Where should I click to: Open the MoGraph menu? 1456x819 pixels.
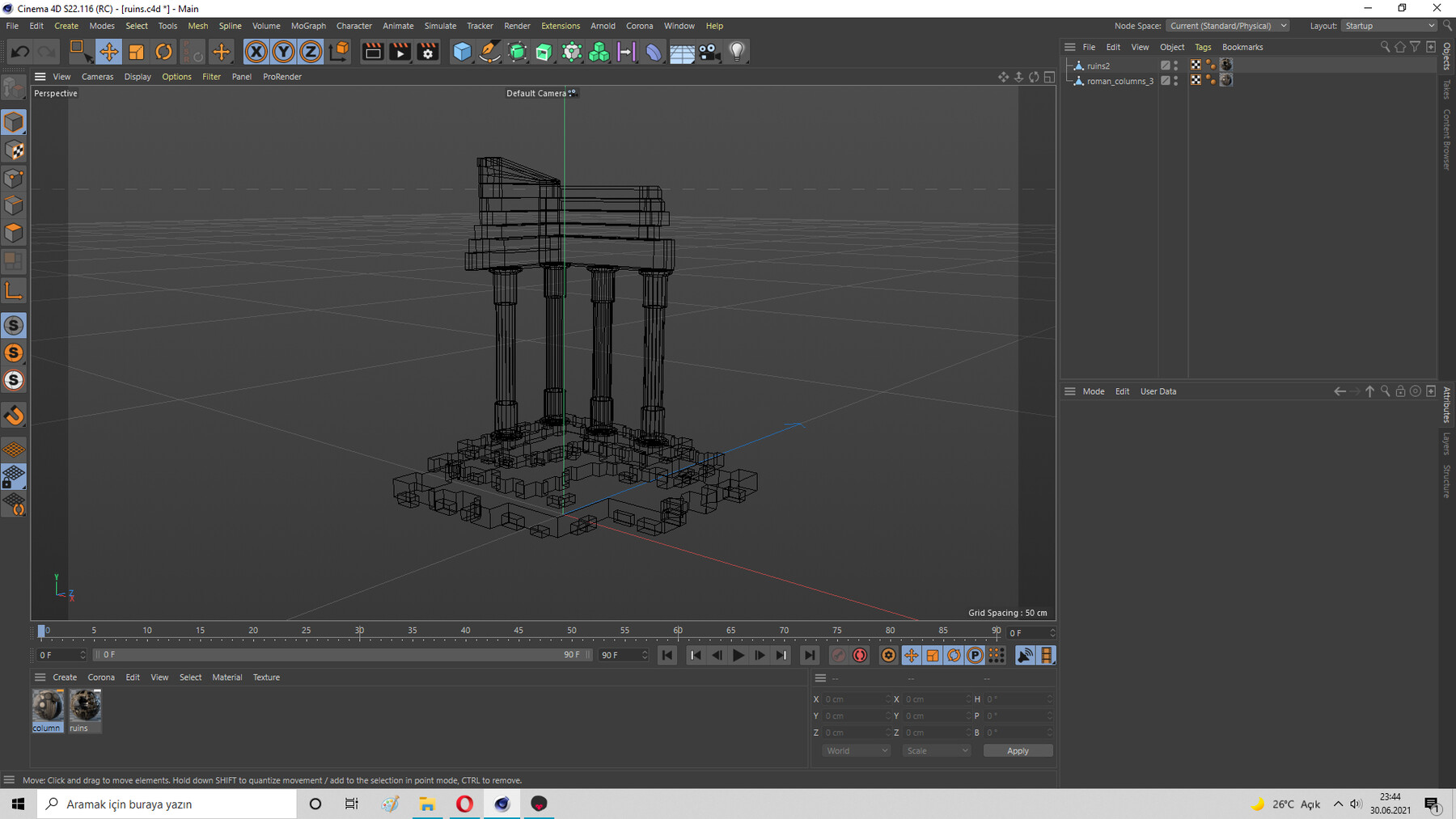coord(308,26)
